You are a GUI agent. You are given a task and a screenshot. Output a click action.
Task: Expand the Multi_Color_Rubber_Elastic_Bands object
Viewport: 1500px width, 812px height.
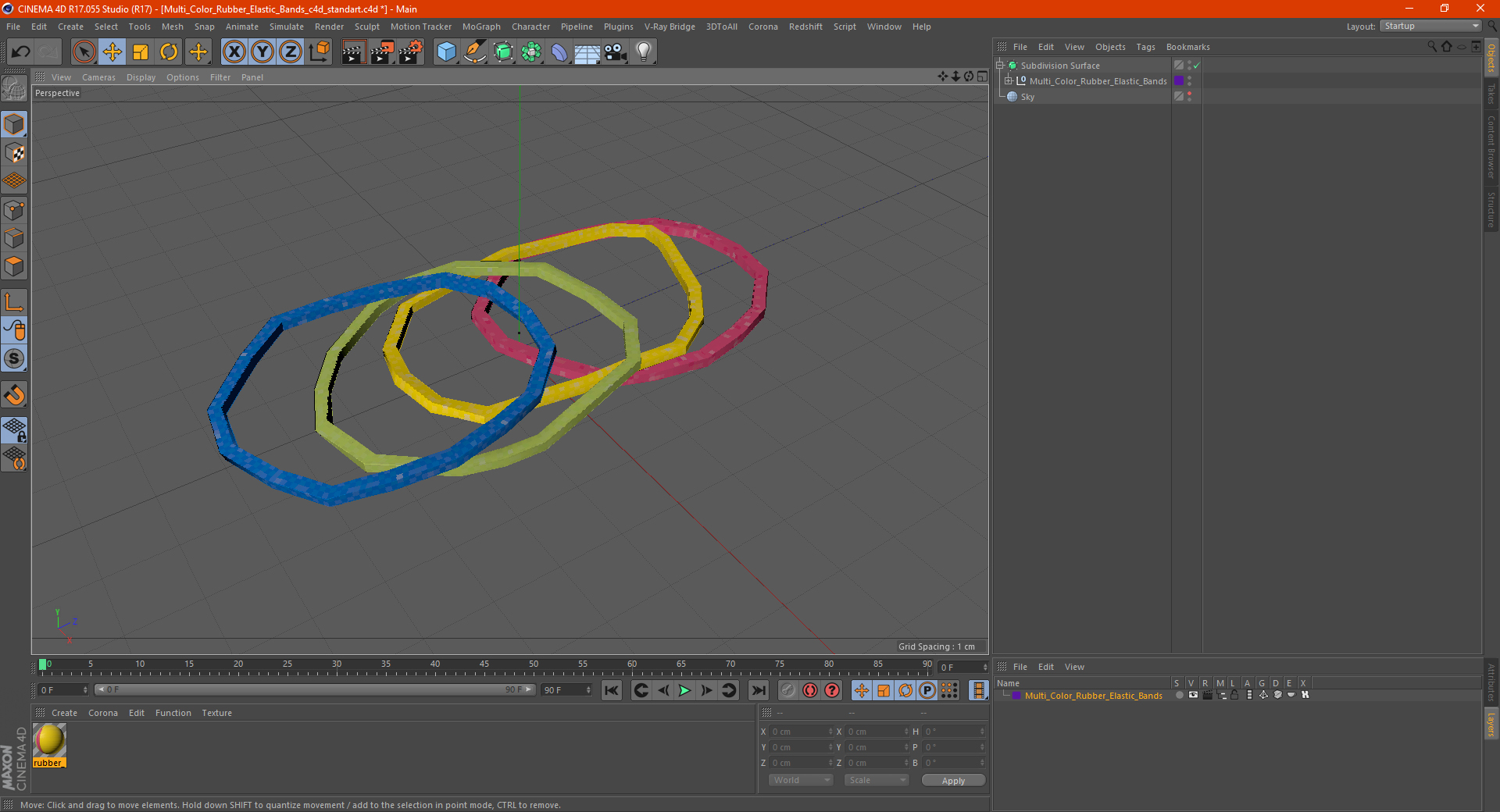point(1009,81)
